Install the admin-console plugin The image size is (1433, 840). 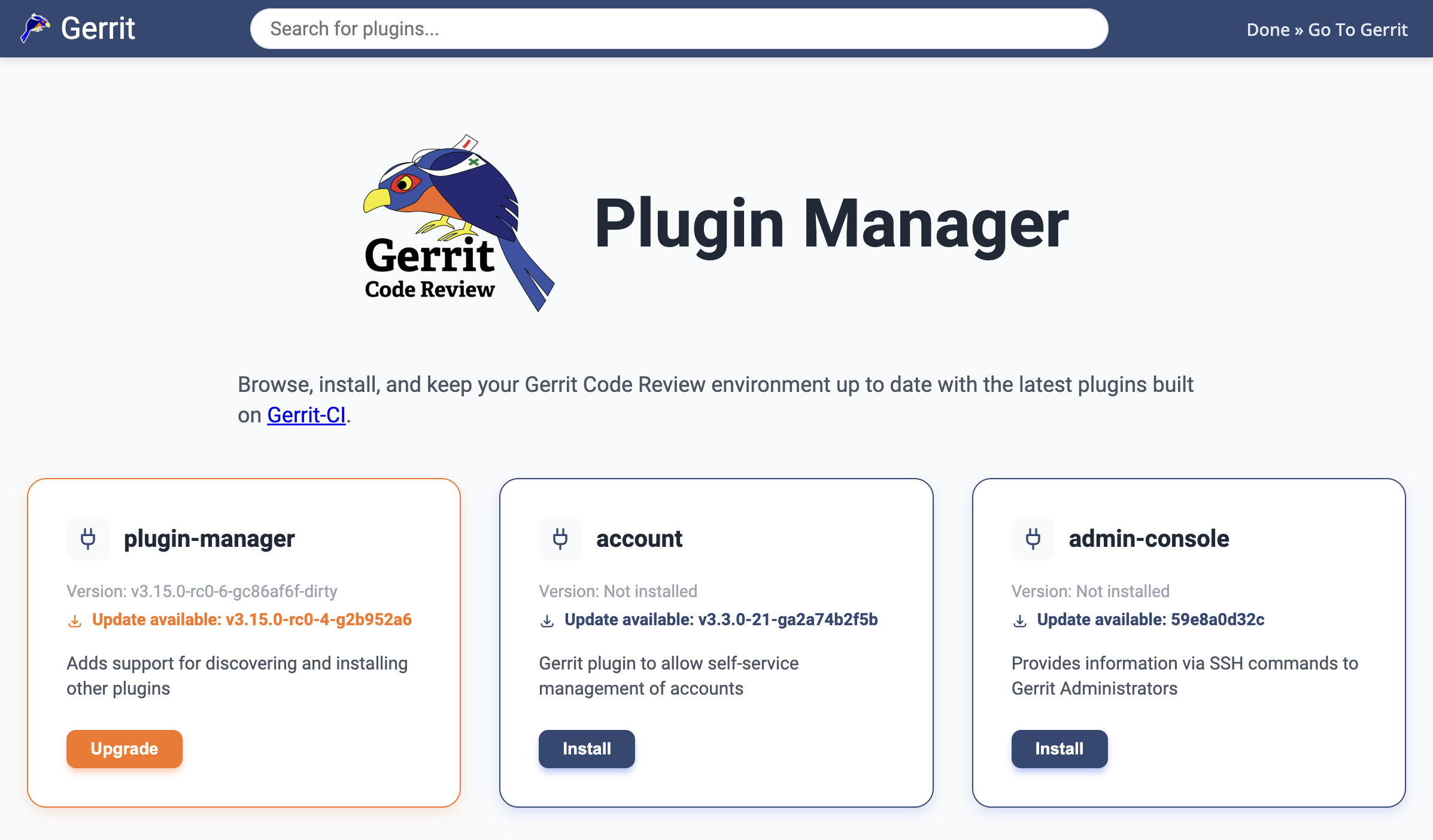[x=1059, y=748]
